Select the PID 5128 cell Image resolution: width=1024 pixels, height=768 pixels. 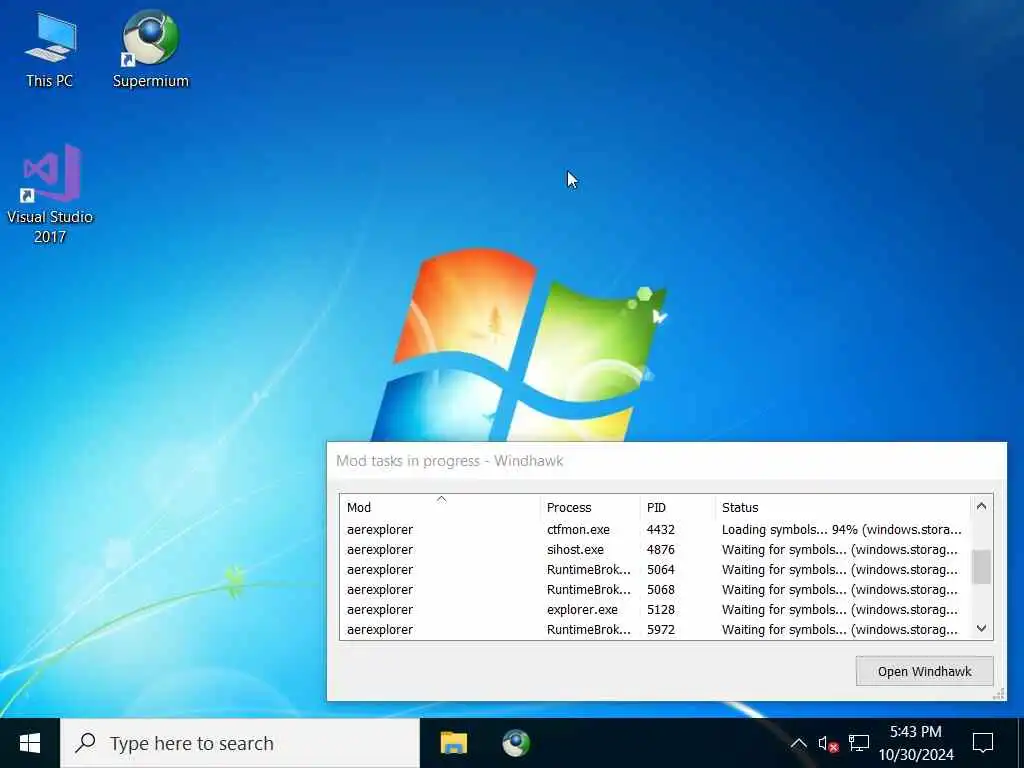pyautogui.click(x=661, y=610)
